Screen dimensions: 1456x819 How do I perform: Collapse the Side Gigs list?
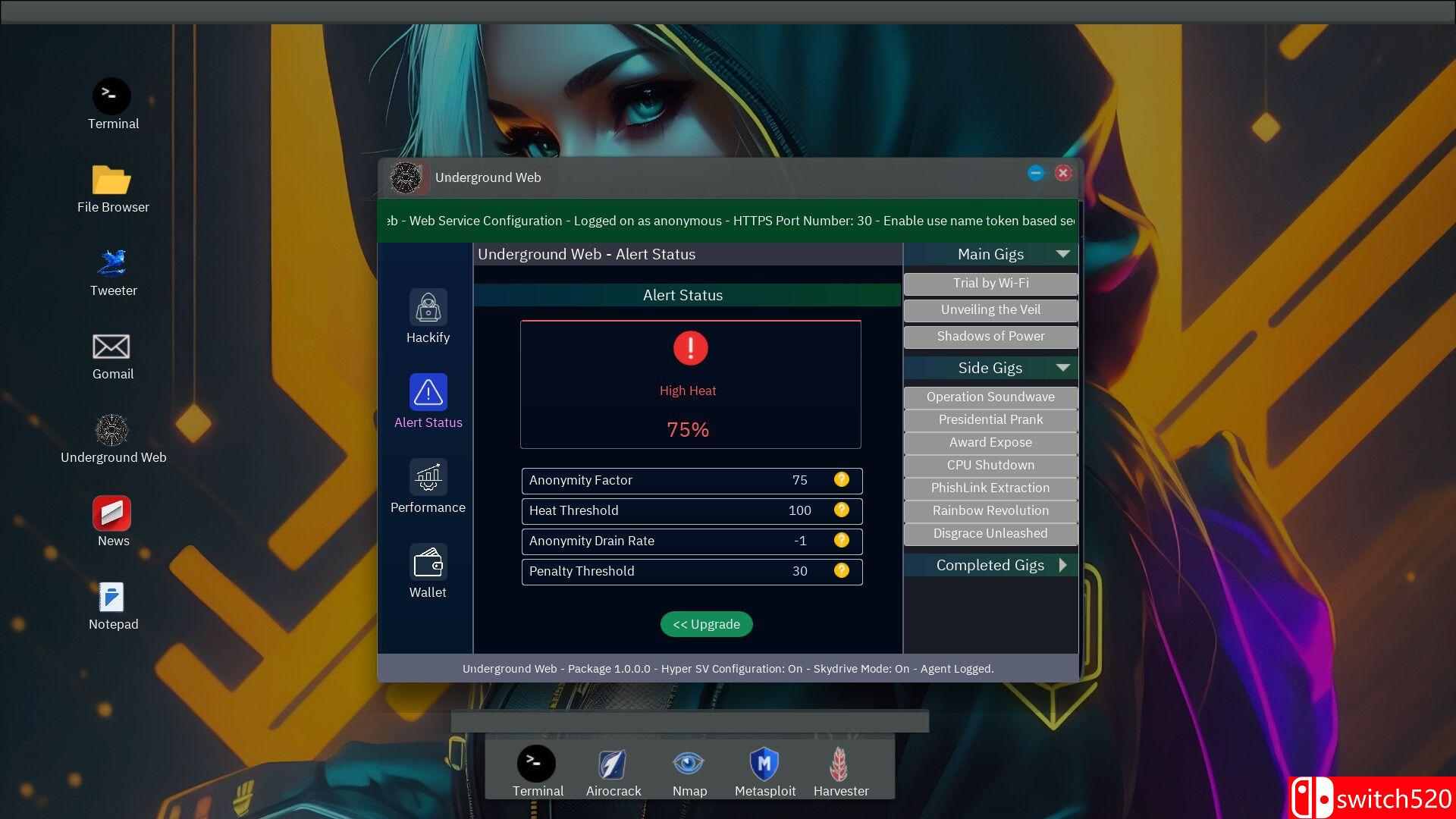pyautogui.click(x=1062, y=368)
